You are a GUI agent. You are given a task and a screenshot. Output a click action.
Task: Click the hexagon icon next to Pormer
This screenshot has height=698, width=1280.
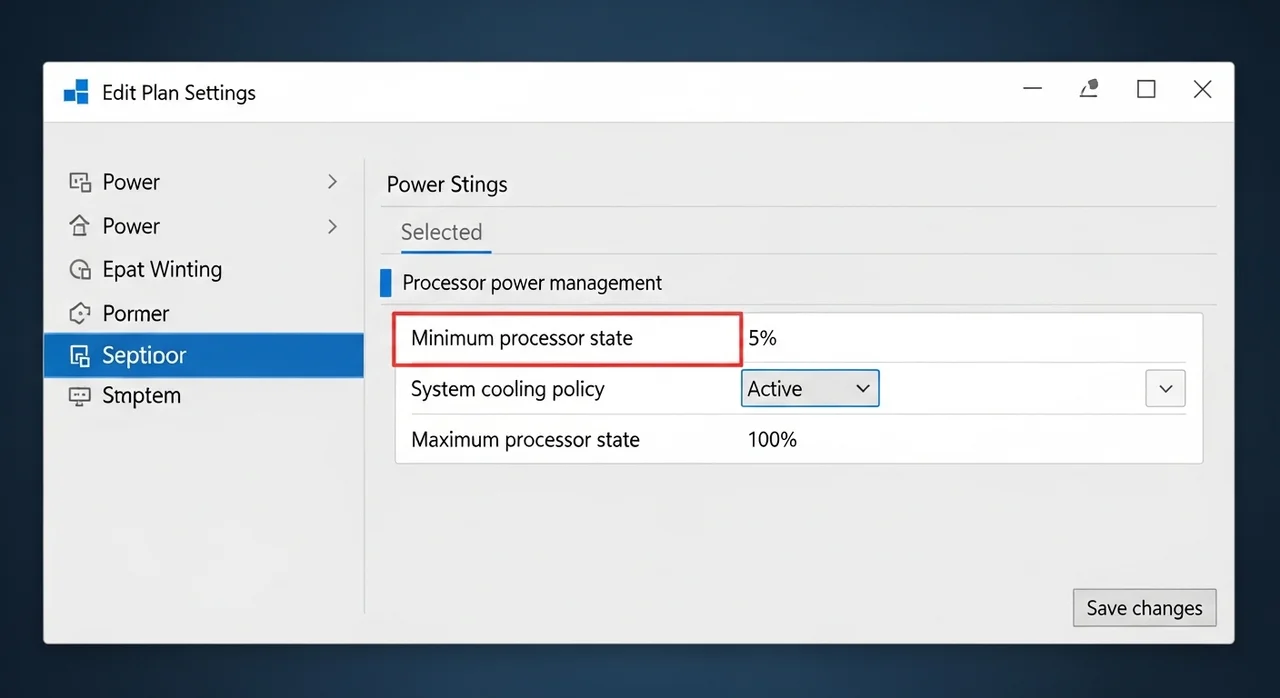pyautogui.click(x=80, y=314)
